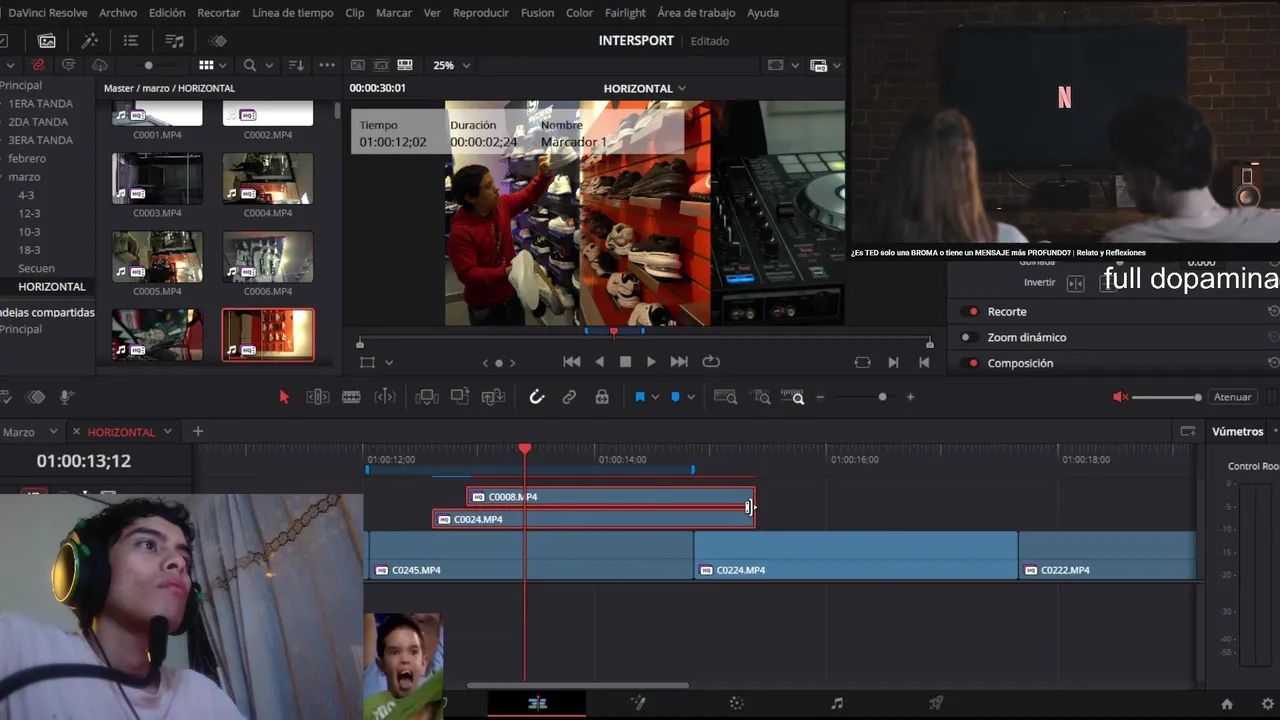Open the HORIZONTAL timeline tab dropdown
This screenshot has width=1280, height=720.
click(x=168, y=432)
